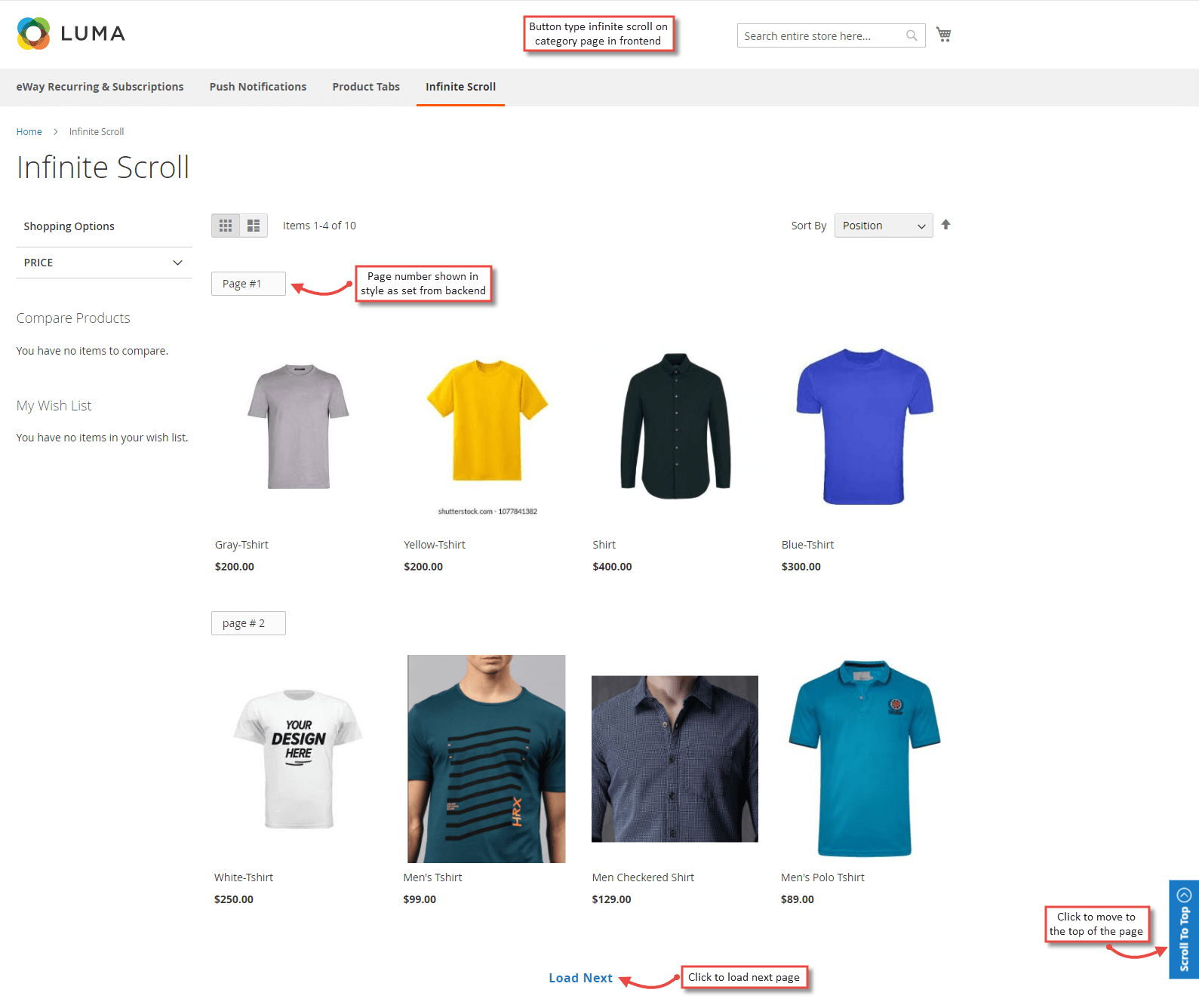Go to Home breadcrumb link
This screenshot has height=1008, width=1199.
pyautogui.click(x=29, y=131)
